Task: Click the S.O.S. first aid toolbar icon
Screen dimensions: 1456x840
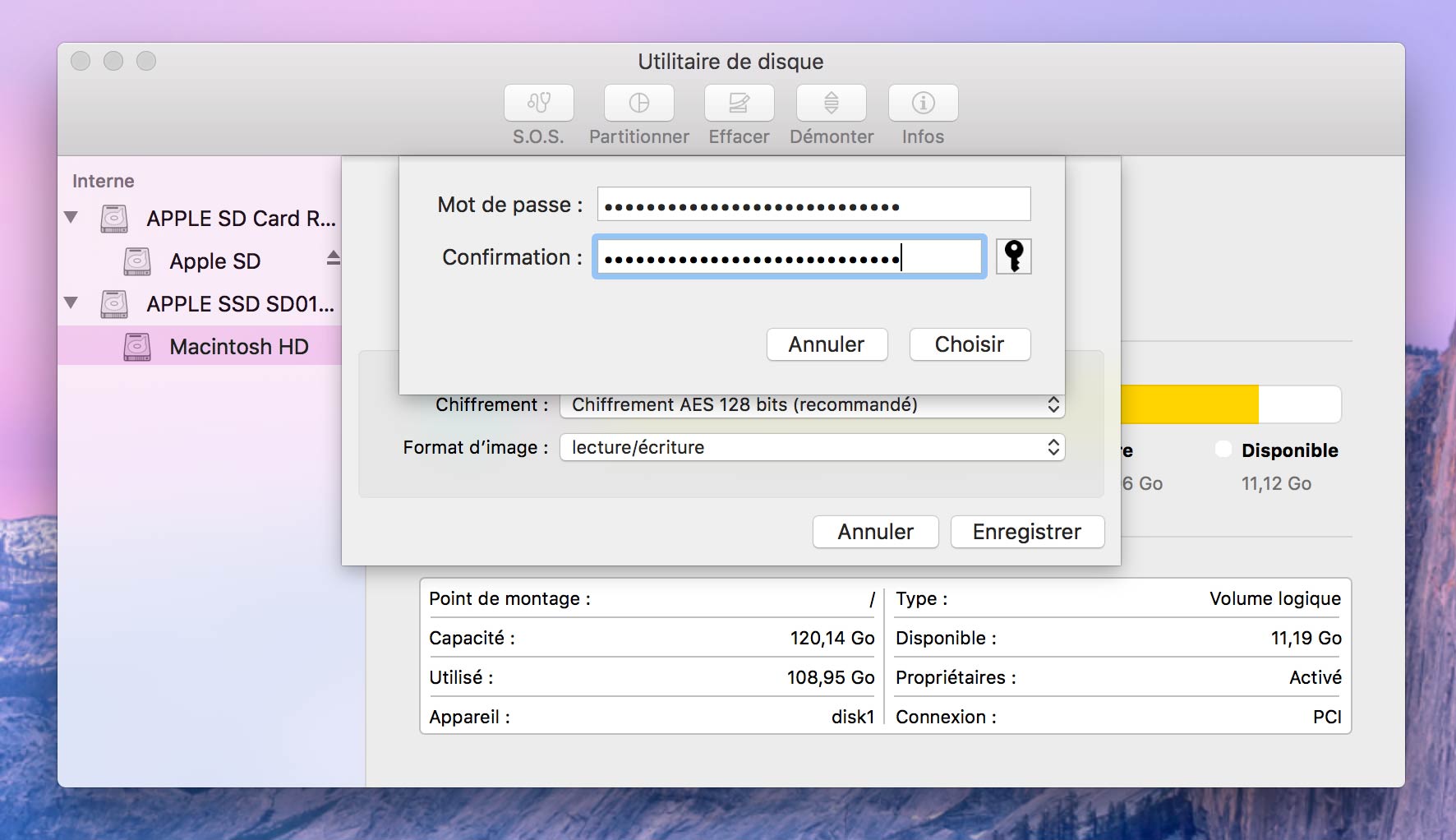Action: (538, 103)
